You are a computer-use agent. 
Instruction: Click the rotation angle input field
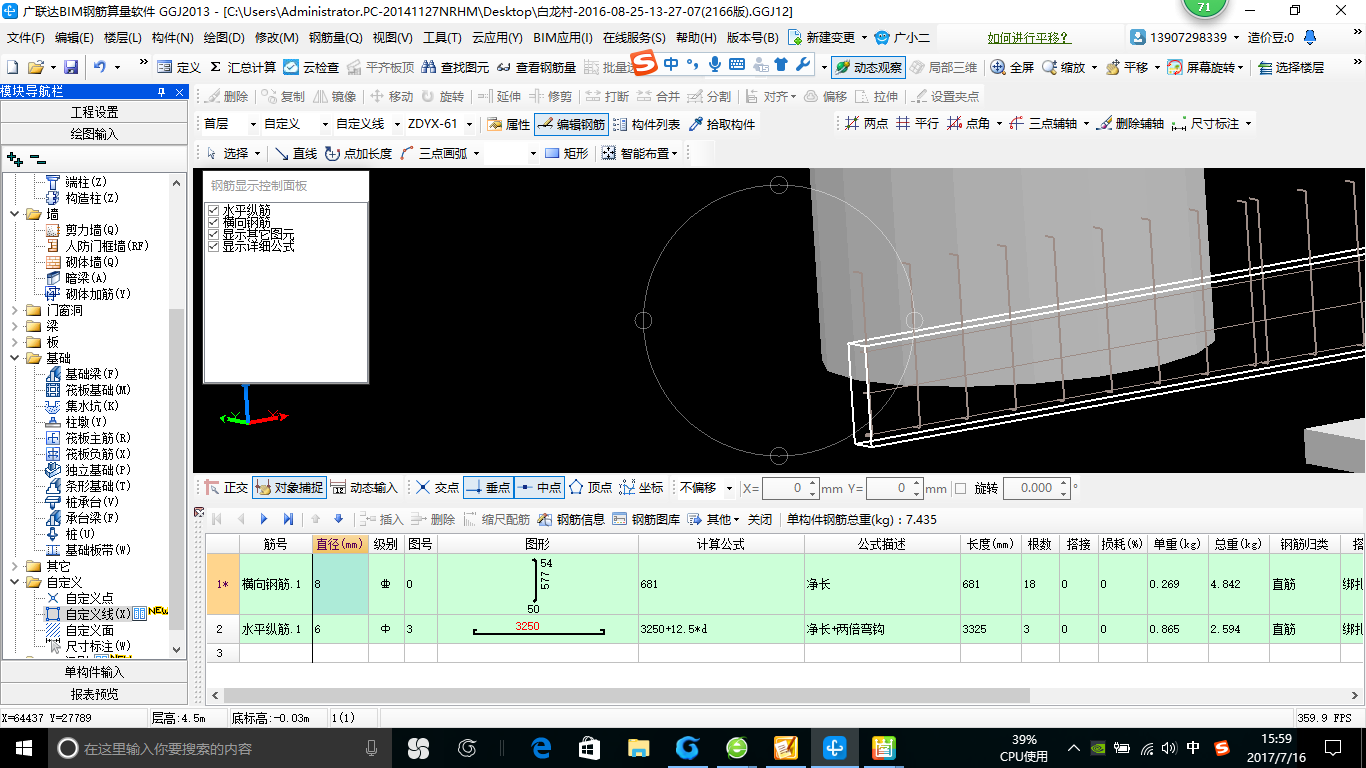tap(1036, 488)
